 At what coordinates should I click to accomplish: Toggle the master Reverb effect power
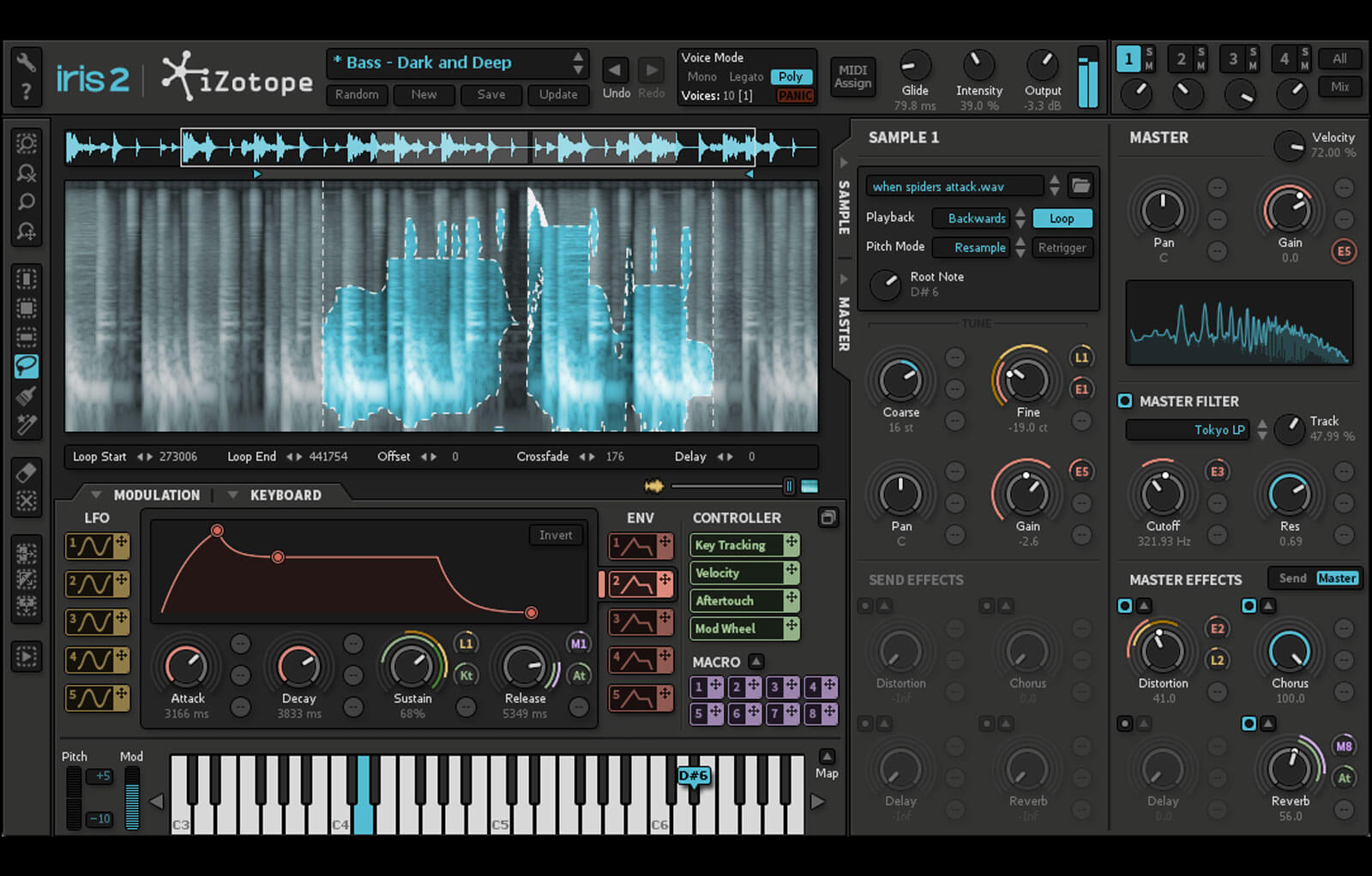pos(1249,724)
